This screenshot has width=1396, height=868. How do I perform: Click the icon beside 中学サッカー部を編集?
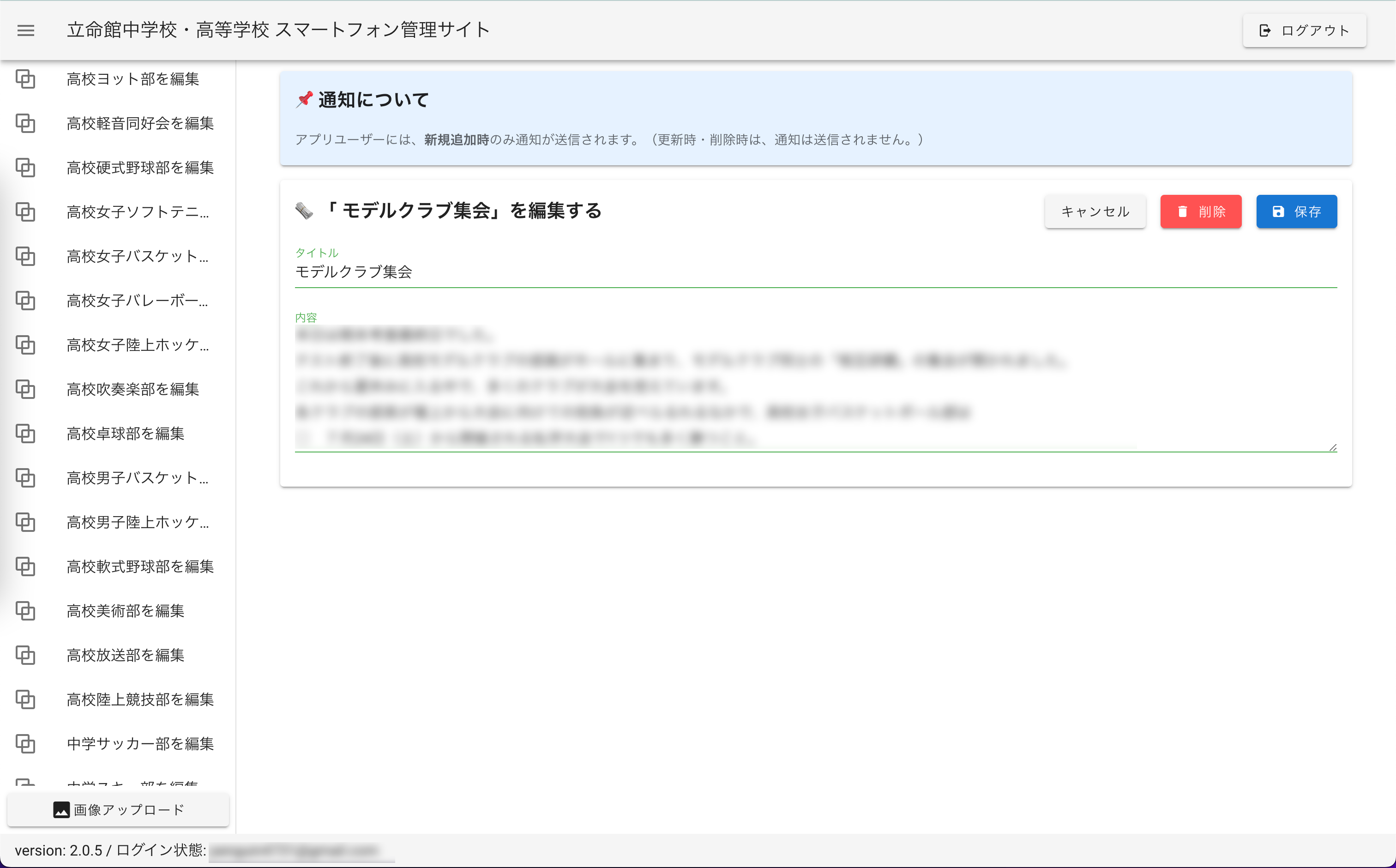point(25,744)
